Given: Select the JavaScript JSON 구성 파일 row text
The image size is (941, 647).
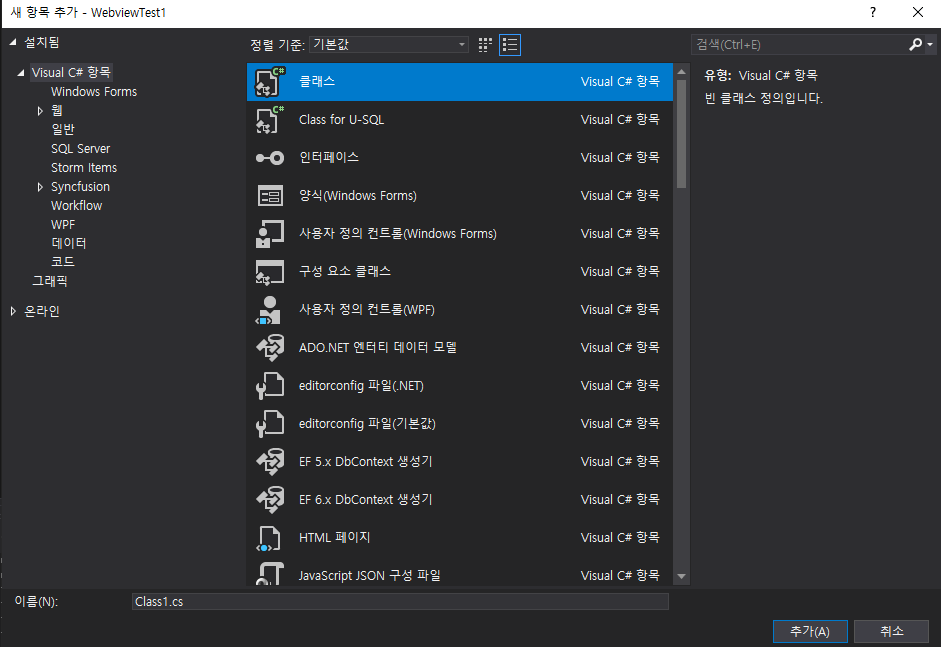Looking at the screenshot, I should pyautogui.click(x=370, y=576).
